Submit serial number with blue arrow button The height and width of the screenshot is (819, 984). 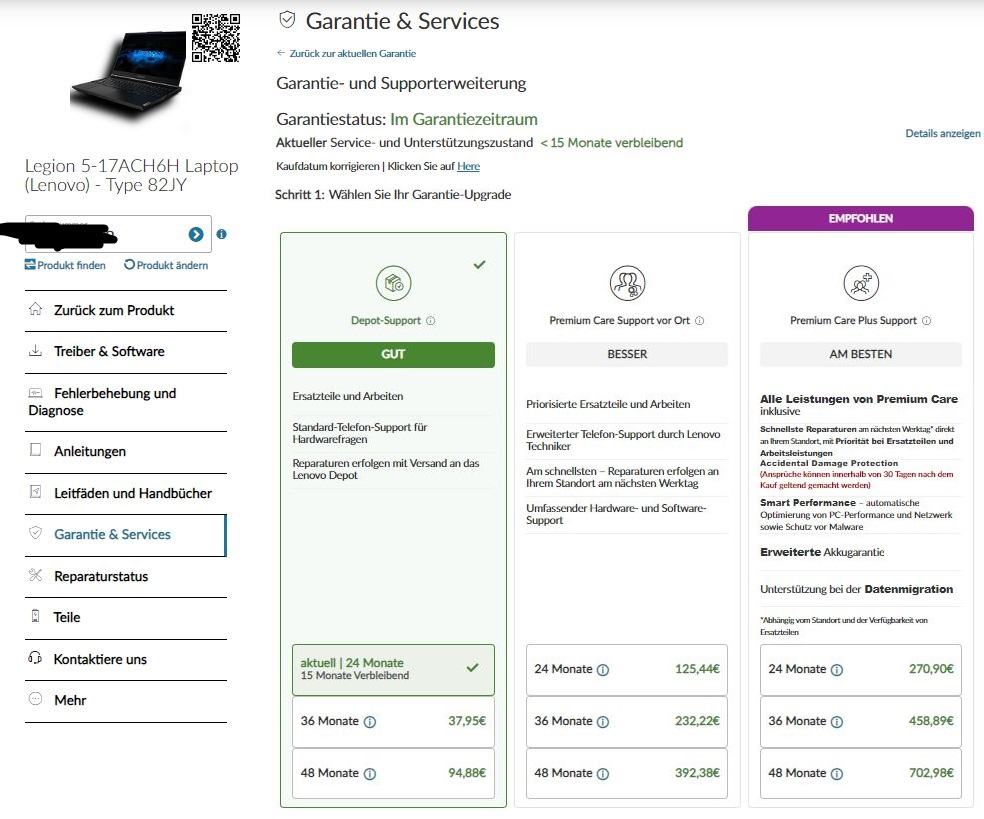[x=196, y=234]
